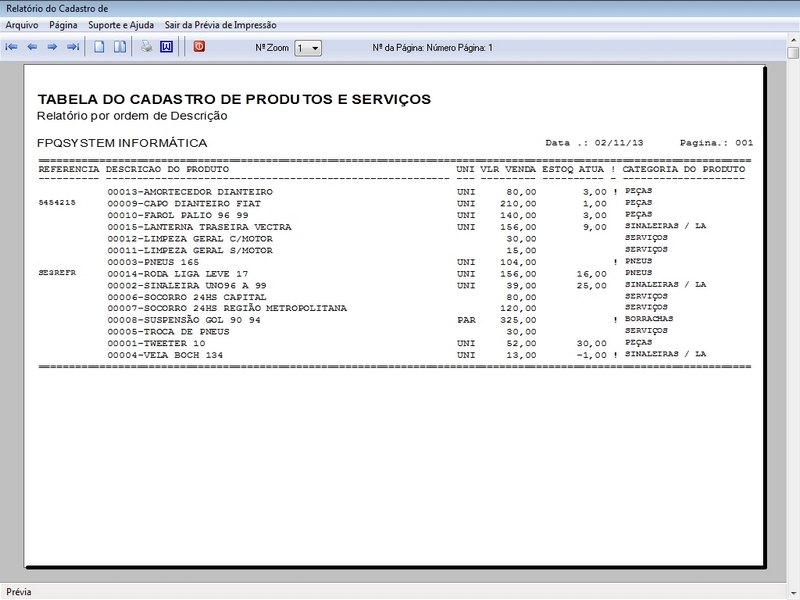Click the vertical scrollbar thumb

(x=793, y=53)
